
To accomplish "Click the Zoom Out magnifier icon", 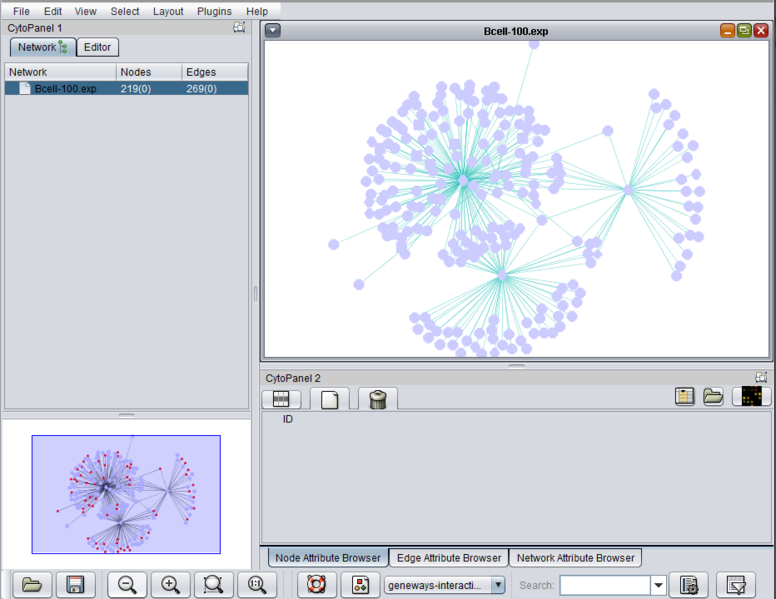I will coord(127,585).
